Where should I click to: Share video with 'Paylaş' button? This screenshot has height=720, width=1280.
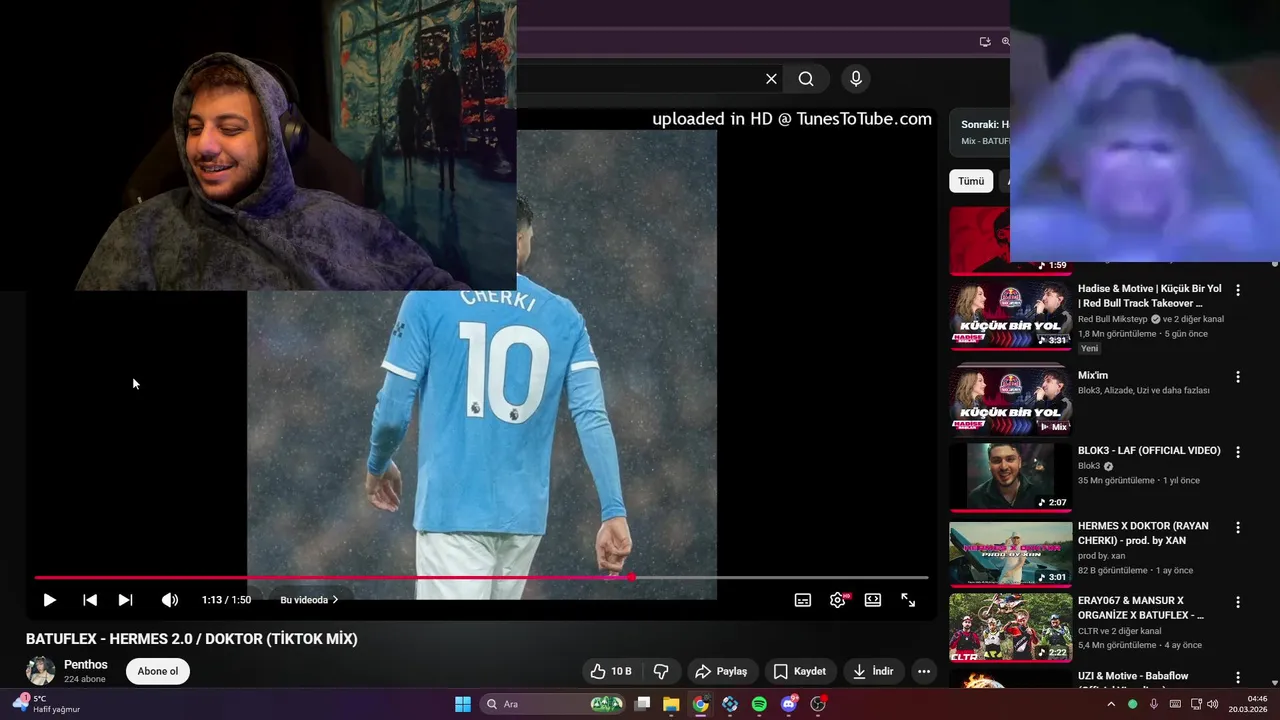[721, 671]
